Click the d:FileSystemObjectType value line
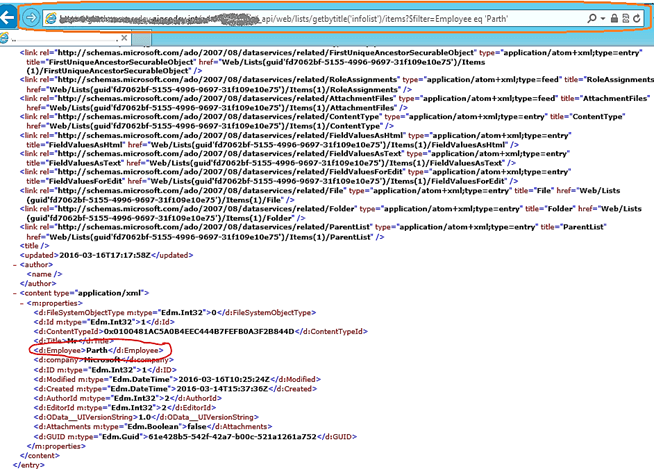Image resolution: width=654 pixels, height=469 pixels. (x=175, y=313)
